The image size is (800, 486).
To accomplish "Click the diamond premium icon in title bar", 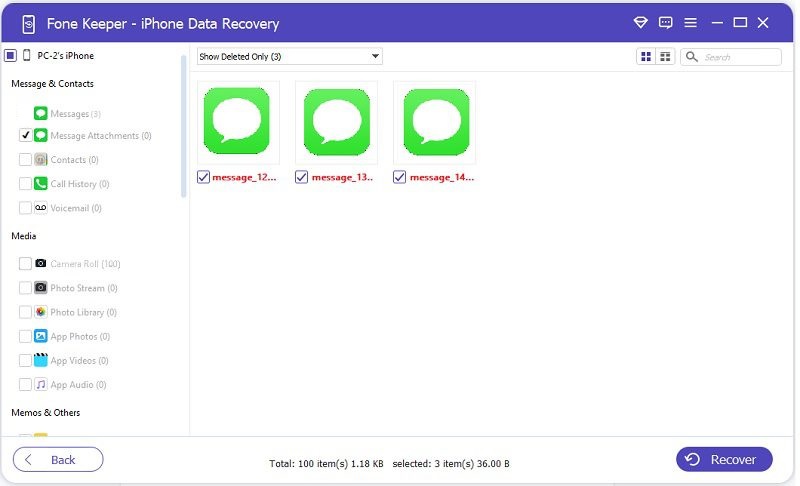I will tap(641, 23).
